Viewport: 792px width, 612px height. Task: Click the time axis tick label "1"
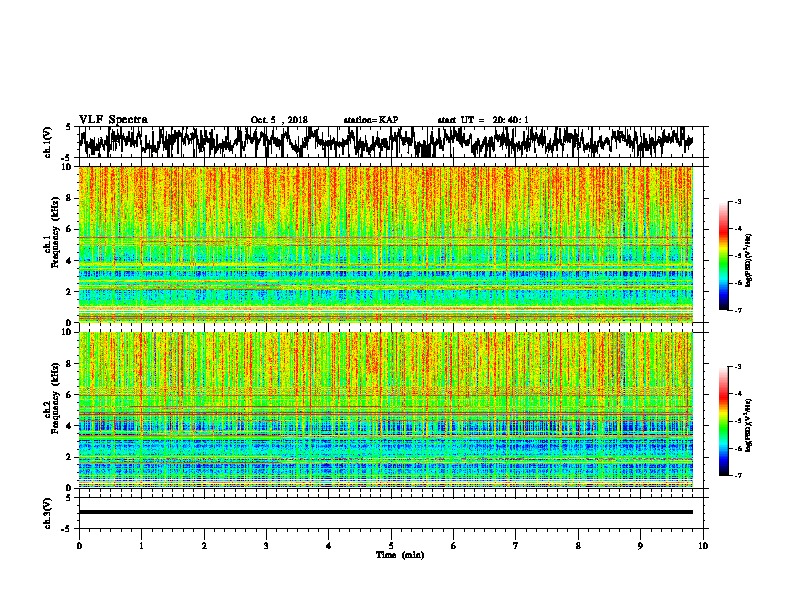(141, 546)
